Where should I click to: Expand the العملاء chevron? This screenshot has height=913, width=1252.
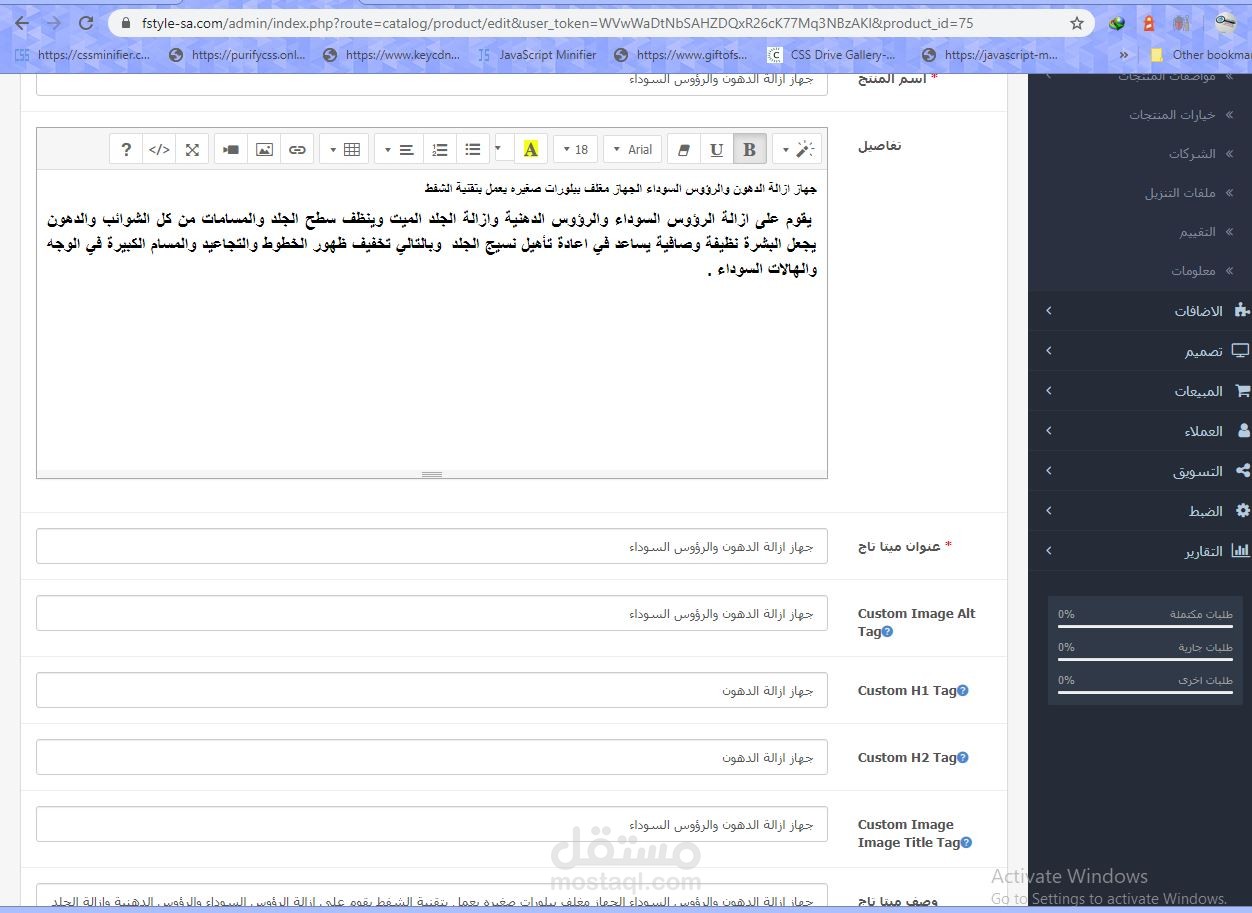1048,431
